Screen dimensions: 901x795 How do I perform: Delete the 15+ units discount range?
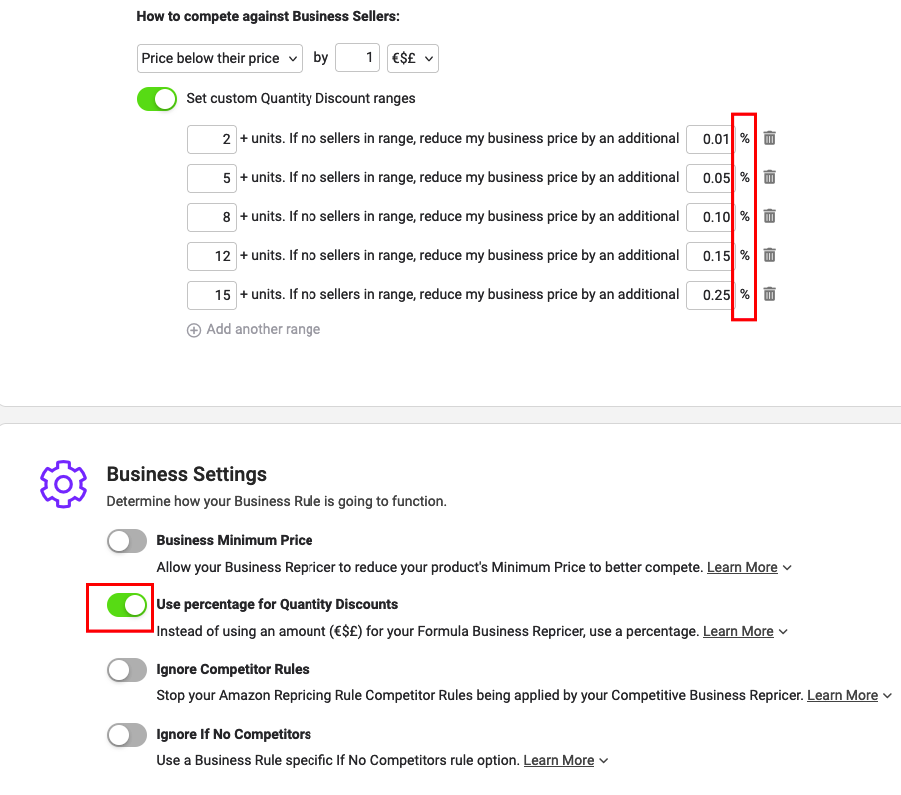769,294
